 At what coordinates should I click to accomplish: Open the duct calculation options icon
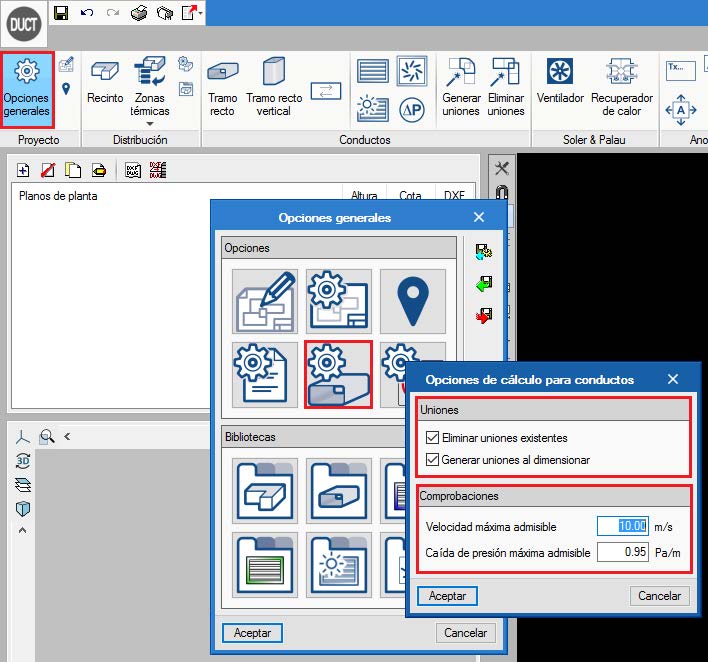tap(338, 374)
